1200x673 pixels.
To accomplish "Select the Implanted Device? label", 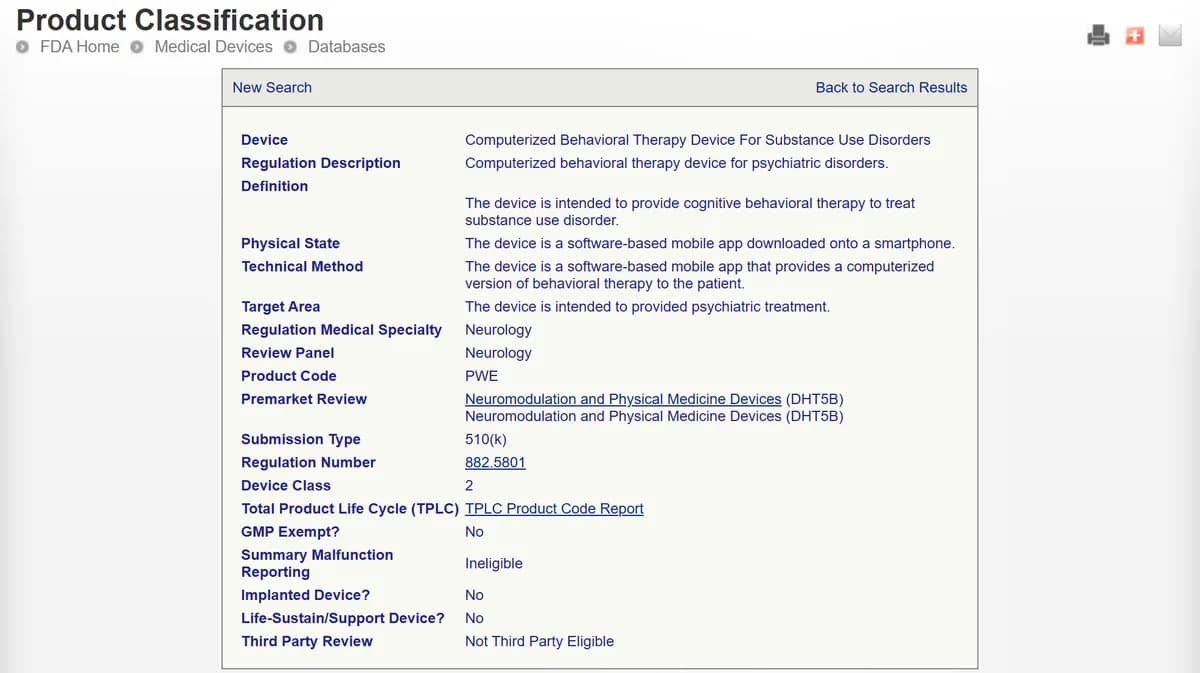I will click(x=305, y=595).
